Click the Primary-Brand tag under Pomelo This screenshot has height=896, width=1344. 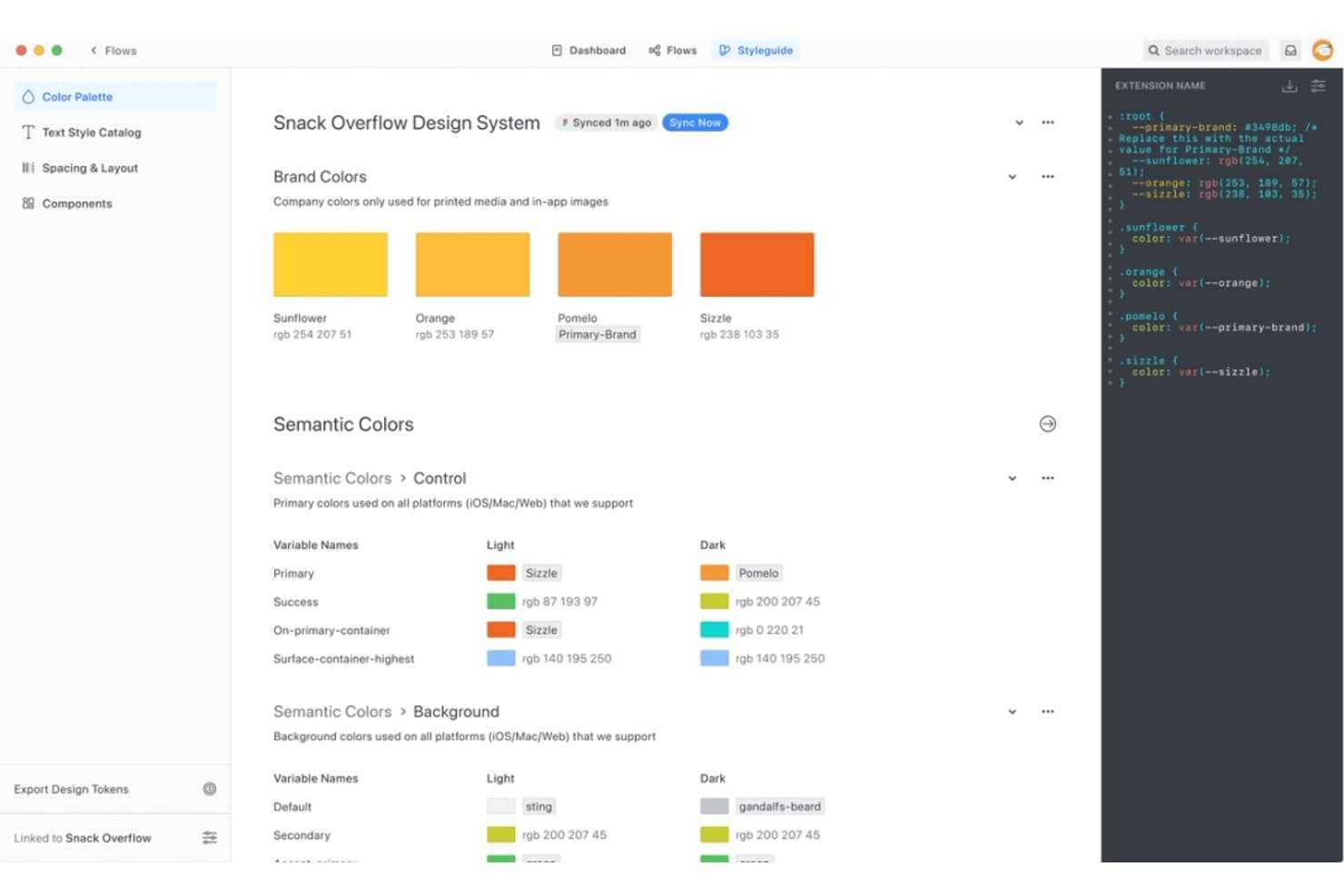click(598, 335)
